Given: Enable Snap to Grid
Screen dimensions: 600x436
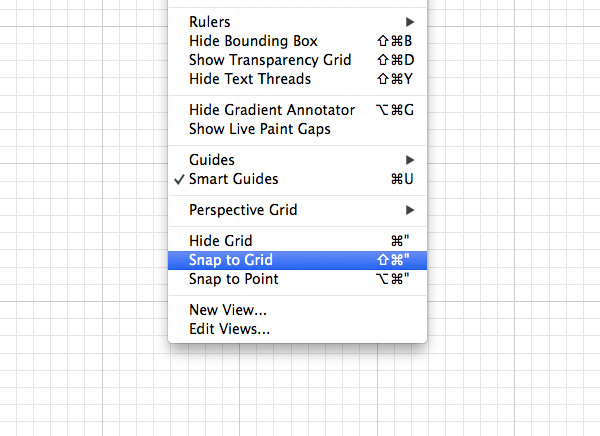Looking at the screenshot, I should coord(231,260).
